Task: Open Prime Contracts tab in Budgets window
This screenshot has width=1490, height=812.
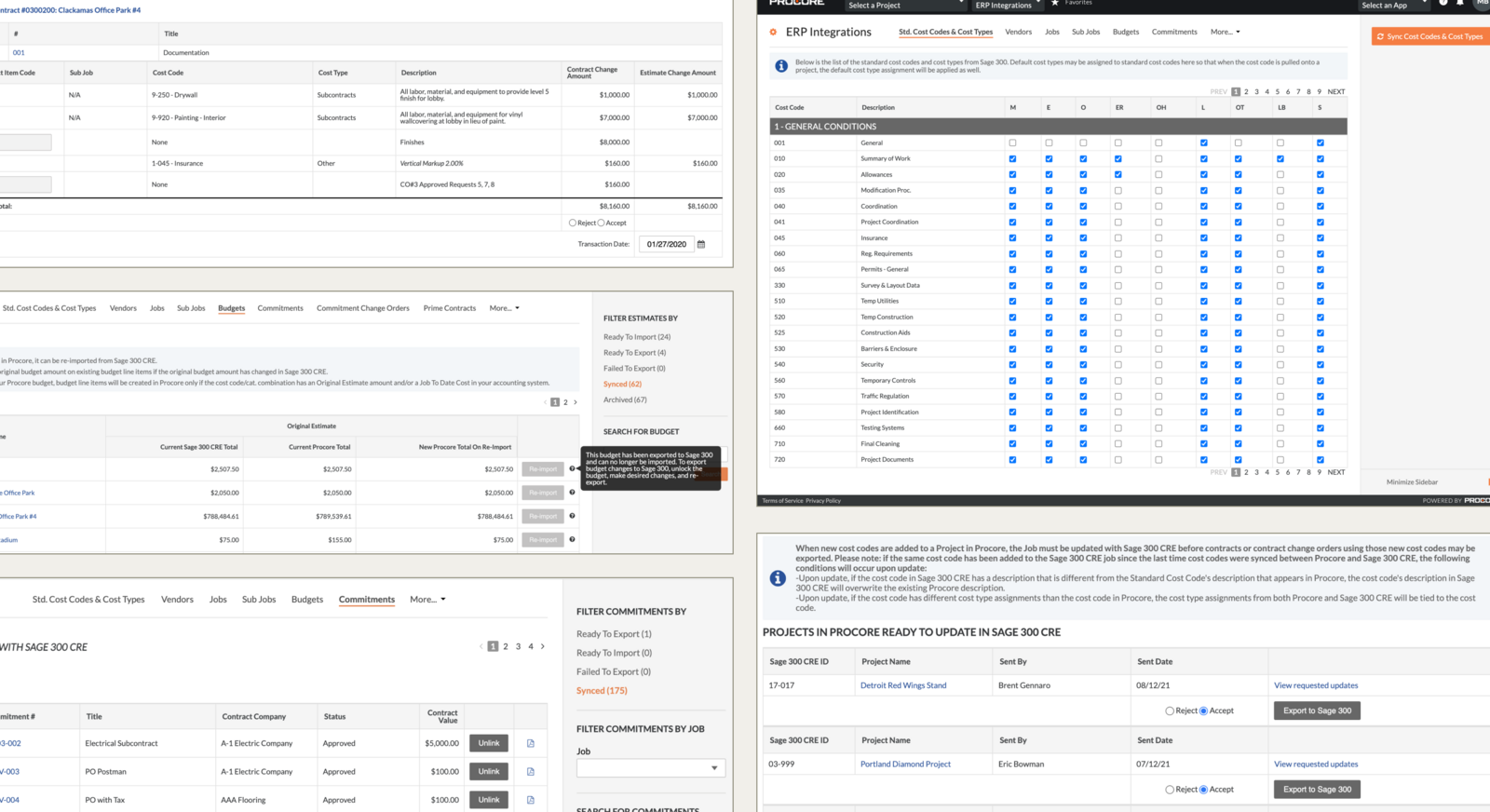Action: tap(449, 308)
